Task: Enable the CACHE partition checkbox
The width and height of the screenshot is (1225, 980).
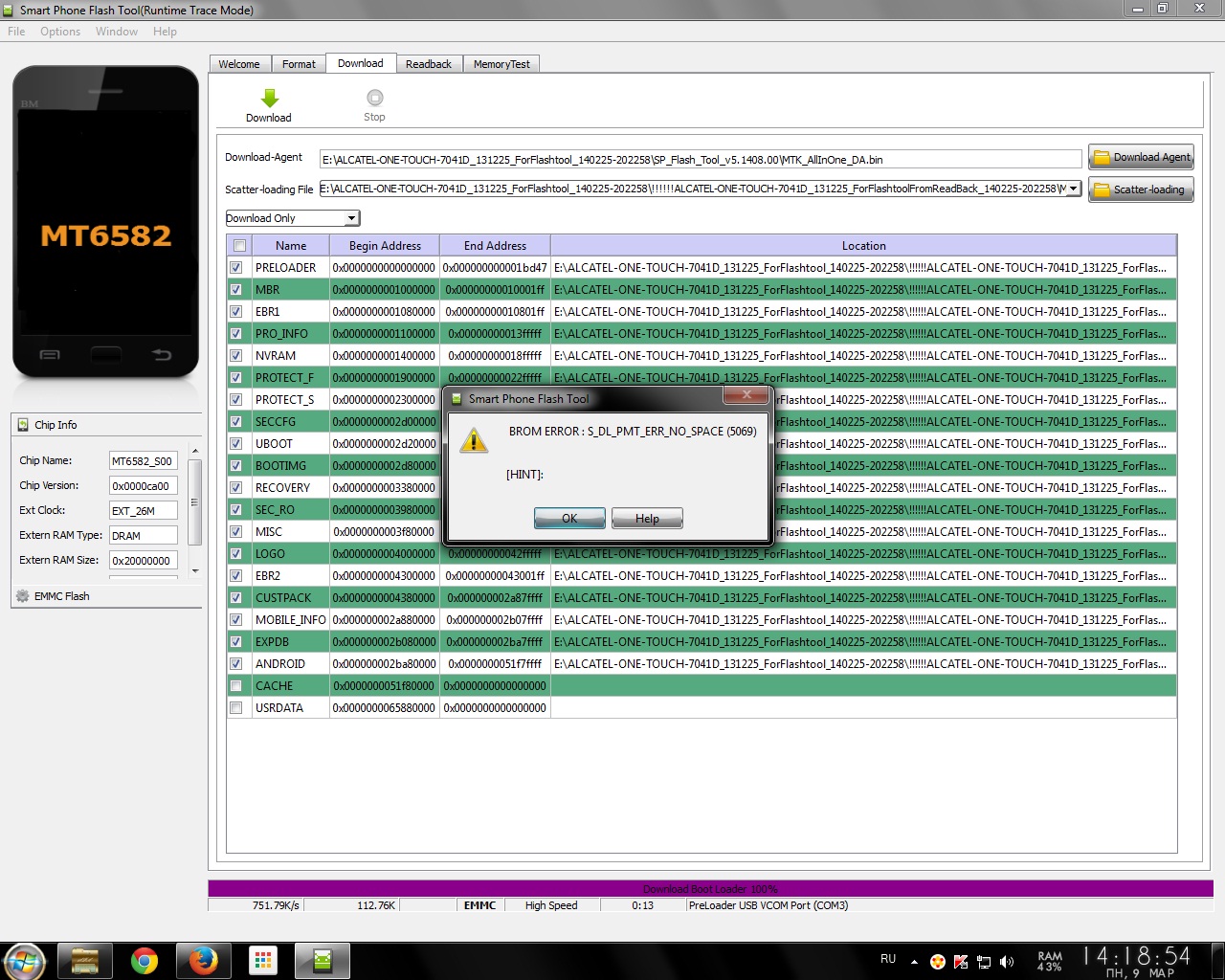Action: click(x=236, y=686)
